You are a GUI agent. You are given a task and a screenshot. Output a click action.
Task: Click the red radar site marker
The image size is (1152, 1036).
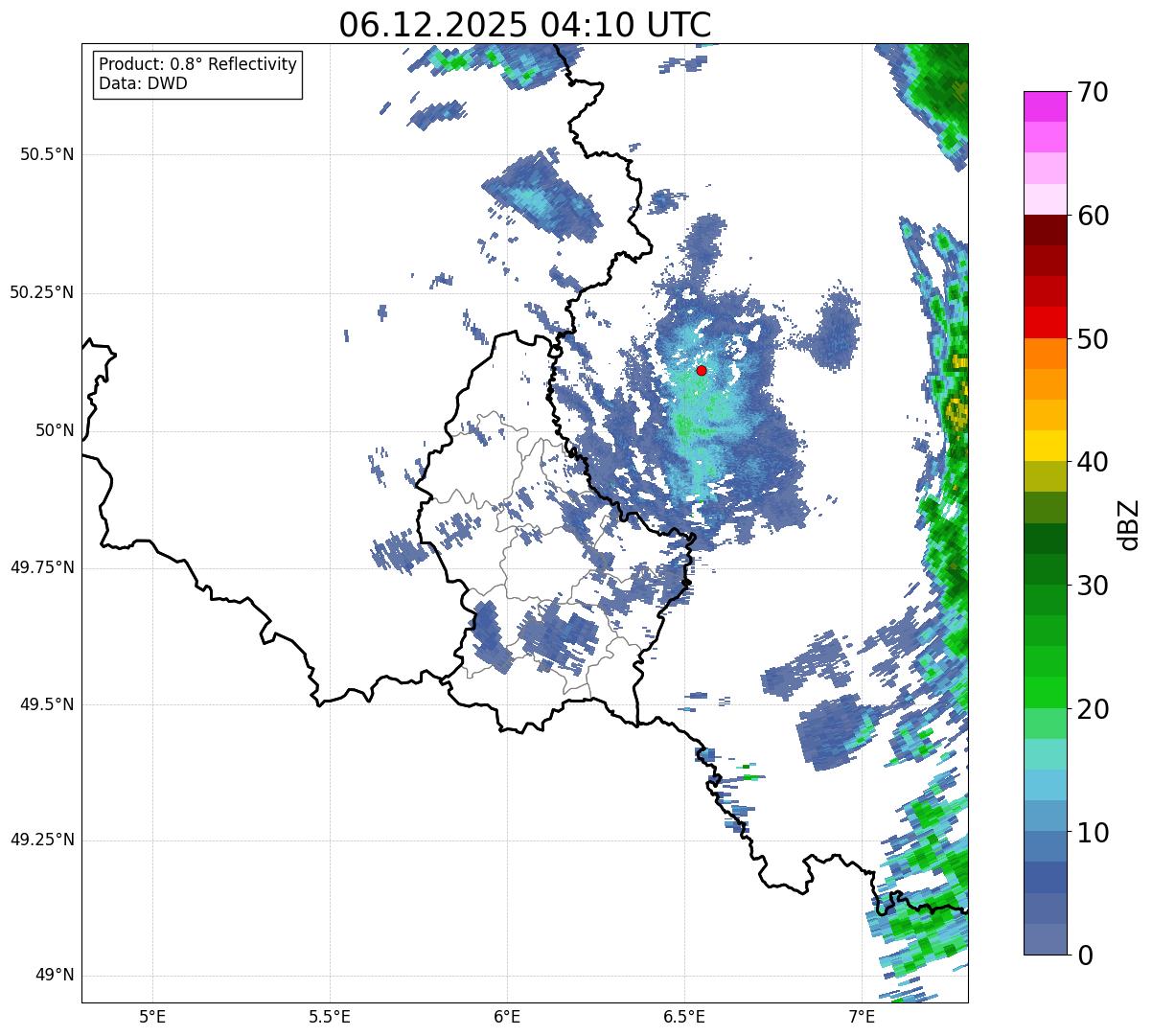coord(702,370)
